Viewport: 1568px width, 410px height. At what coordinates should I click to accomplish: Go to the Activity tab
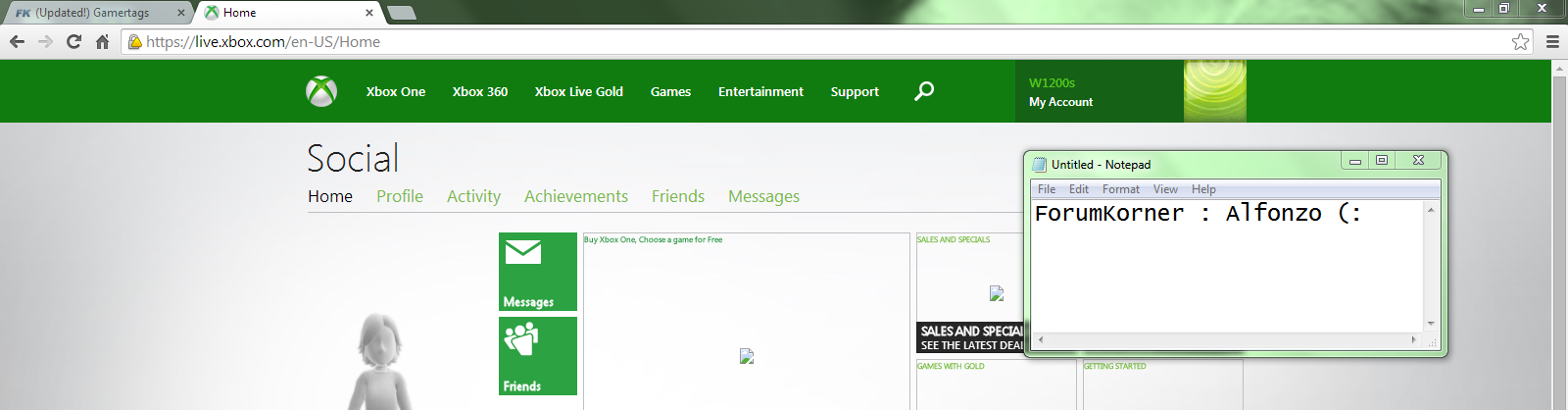[x=473, y=196]
